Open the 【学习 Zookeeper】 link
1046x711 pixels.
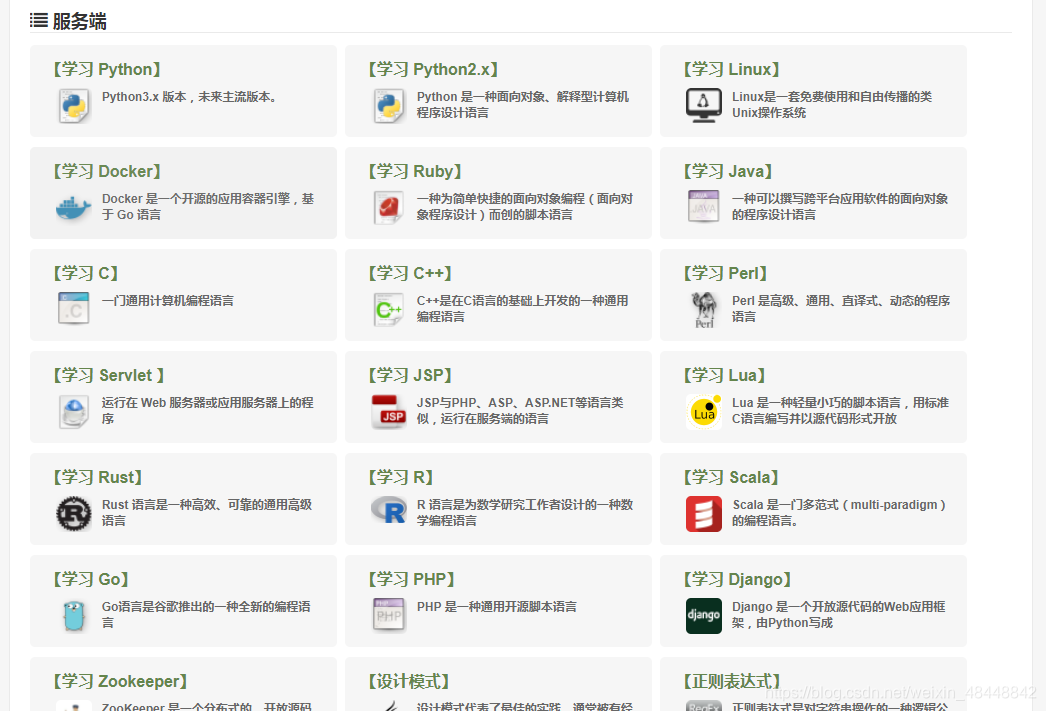pyautogui.click(x=120, y=682)
